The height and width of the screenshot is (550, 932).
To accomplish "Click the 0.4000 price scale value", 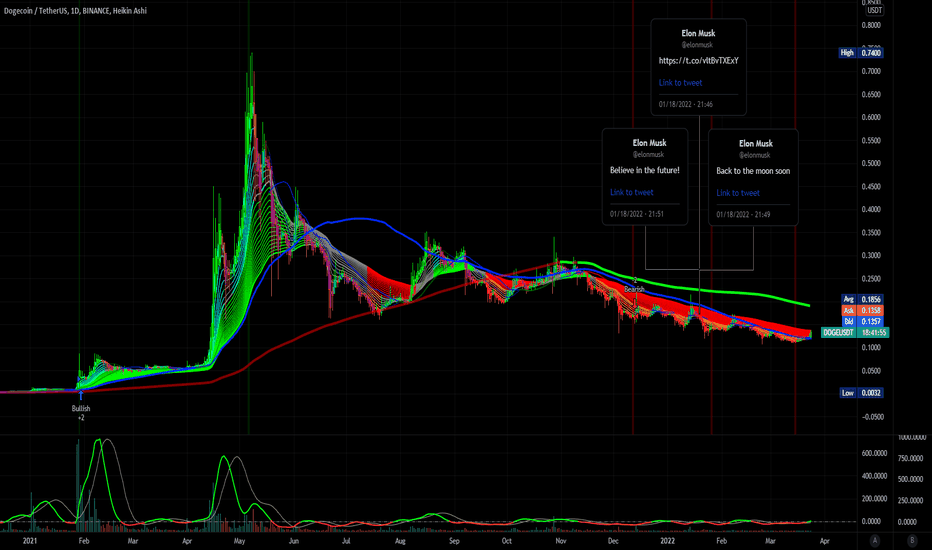I will (x=871, y=209).
